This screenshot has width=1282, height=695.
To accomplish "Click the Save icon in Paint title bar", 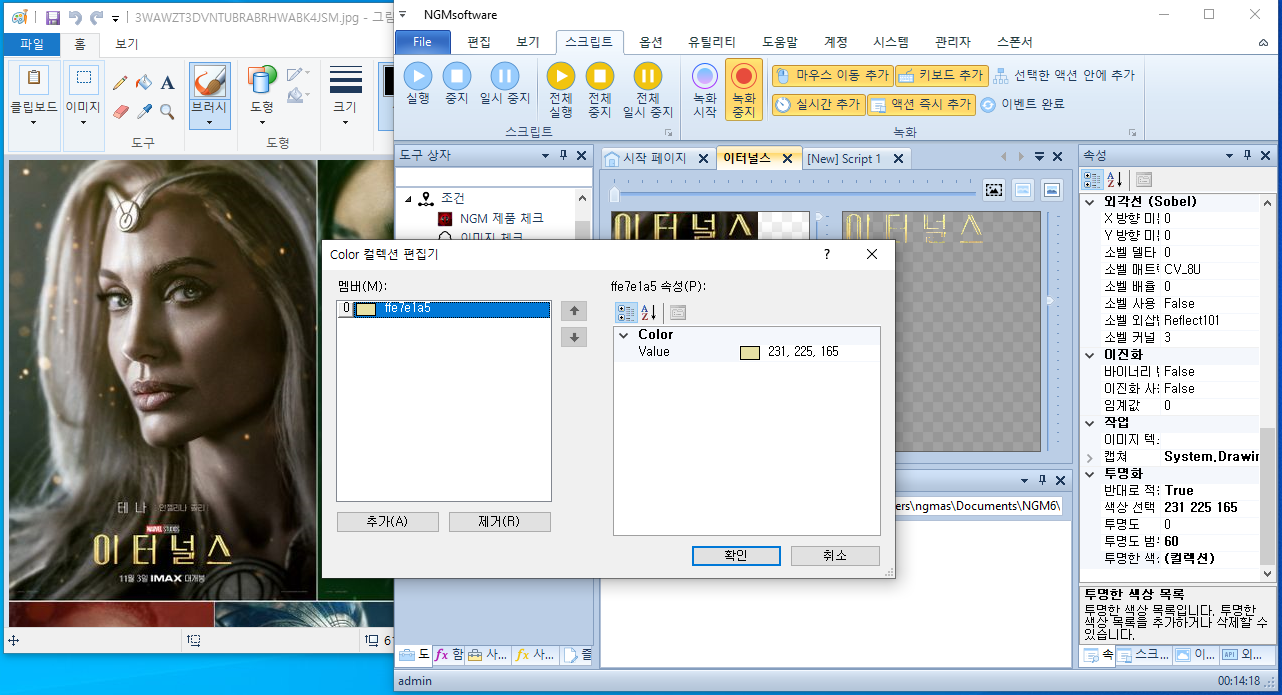I will [x=53, y=18].
